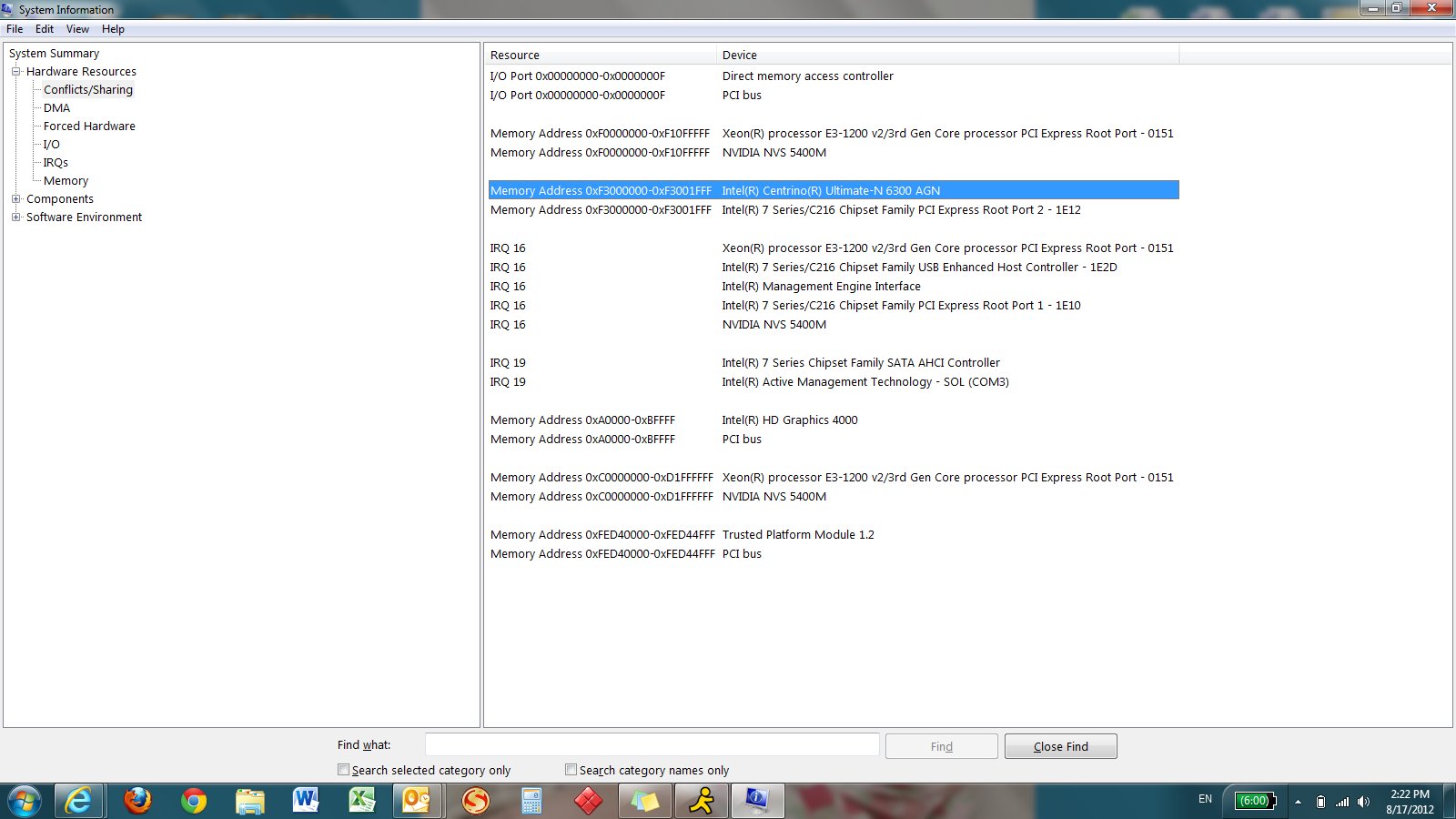Open the volume speaker tray icon
1456x819 pixels.
(1363, 802)
